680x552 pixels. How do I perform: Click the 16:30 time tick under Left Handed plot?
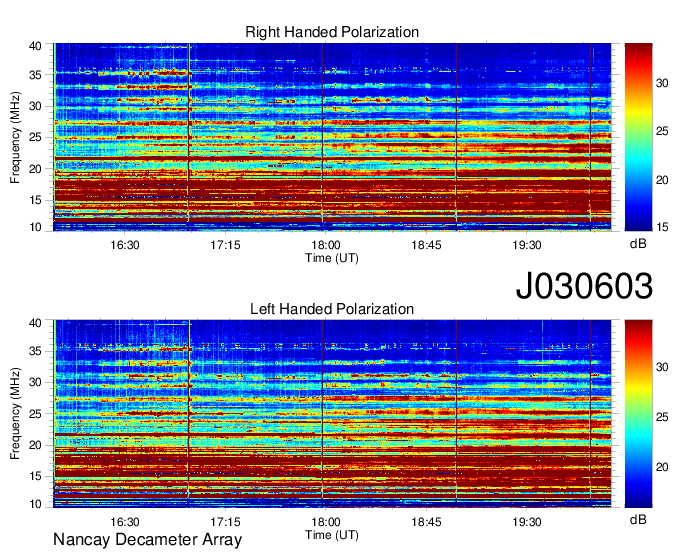[x=125, y=522]
